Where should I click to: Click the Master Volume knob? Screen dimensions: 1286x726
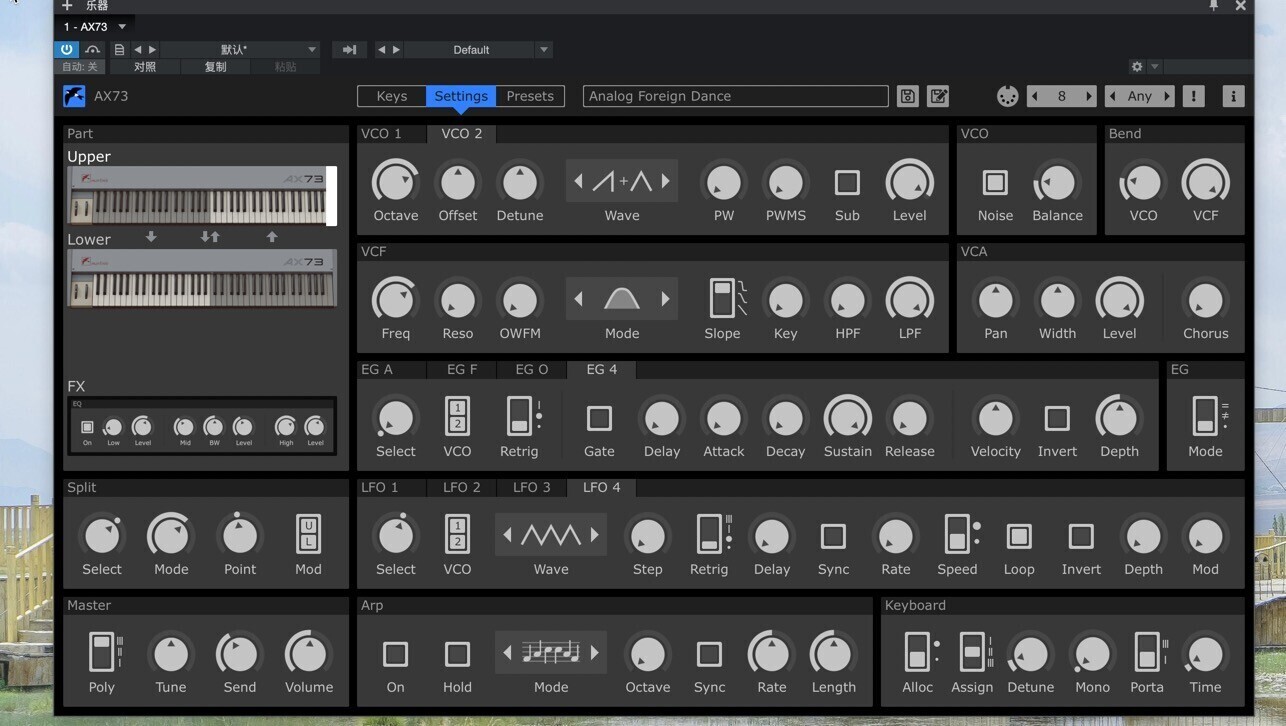coord(309,654)
